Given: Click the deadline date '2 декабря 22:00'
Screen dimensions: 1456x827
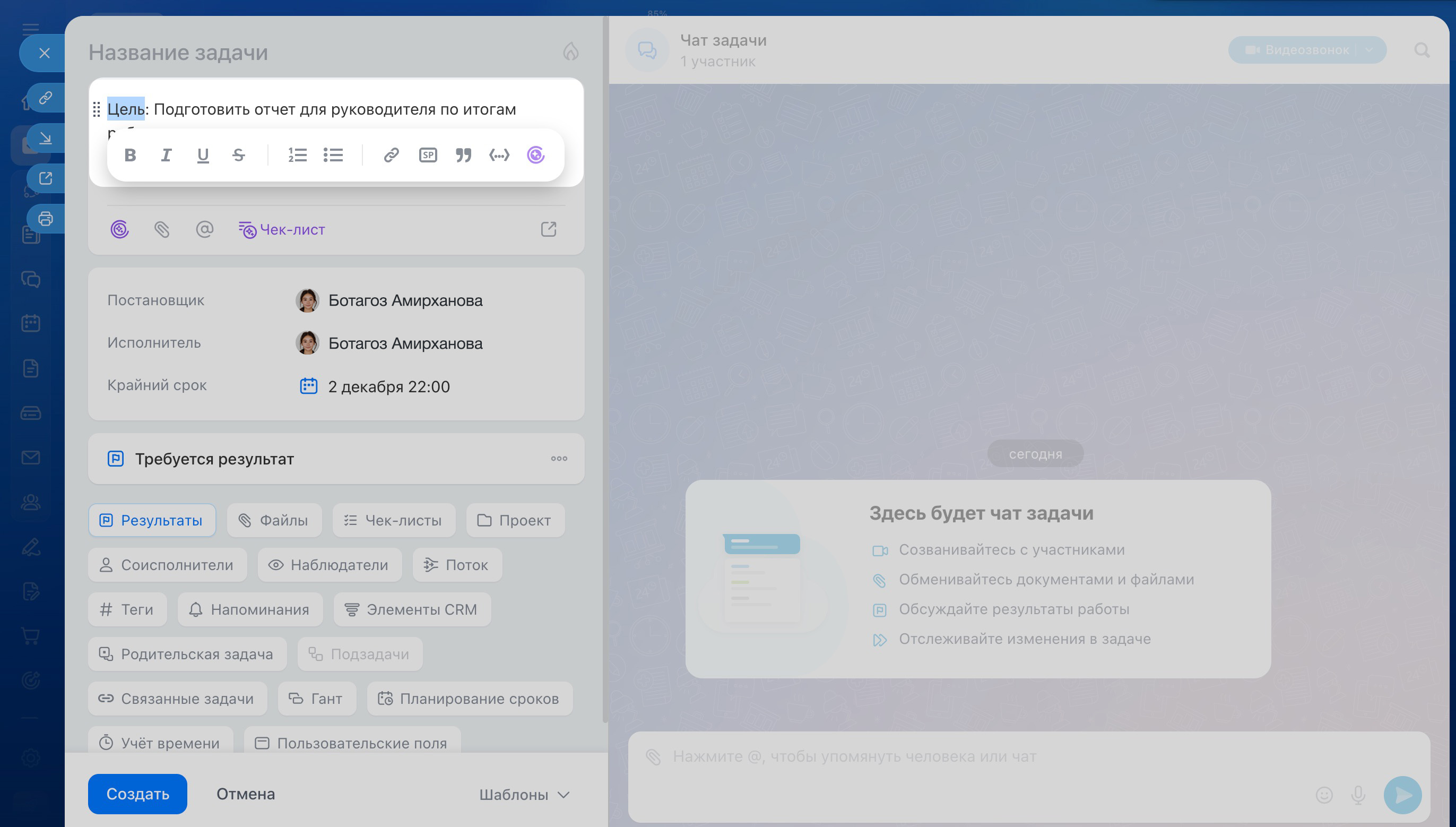Looking at the screenshot, I should pos(388,387).
